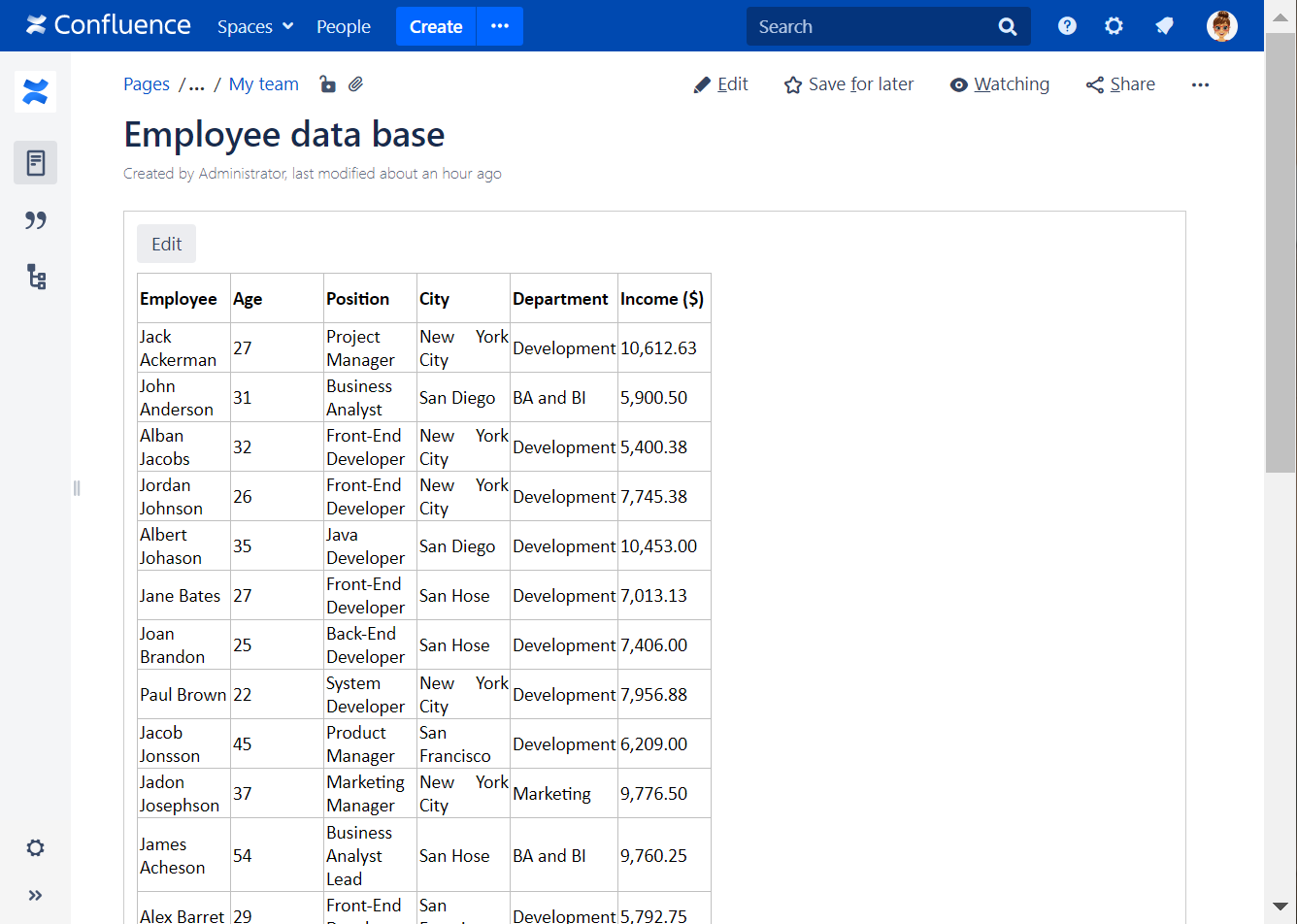Click the Confluence space logo in sidebar
This screenshot has width=1297, height=924.
click(x=36, y=92)
